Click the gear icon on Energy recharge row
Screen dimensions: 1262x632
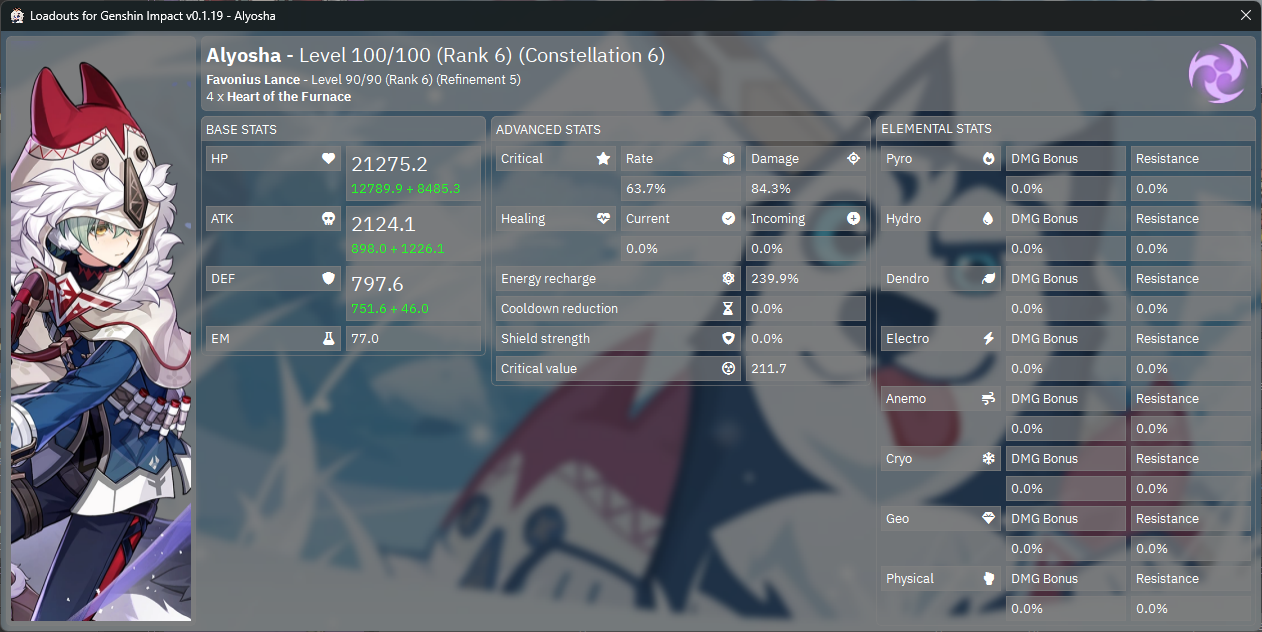(728, 279)
